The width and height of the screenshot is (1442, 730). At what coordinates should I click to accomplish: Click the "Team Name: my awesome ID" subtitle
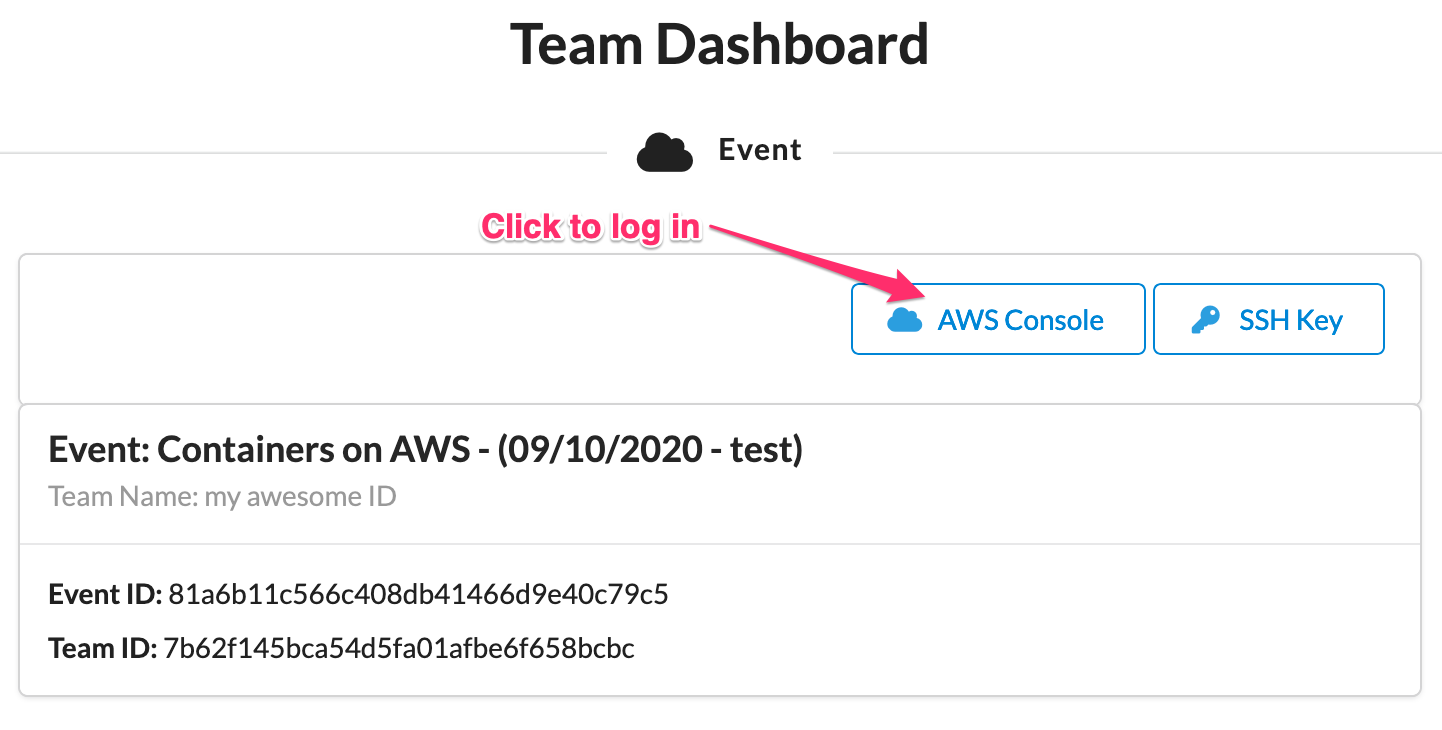[222, 496]
